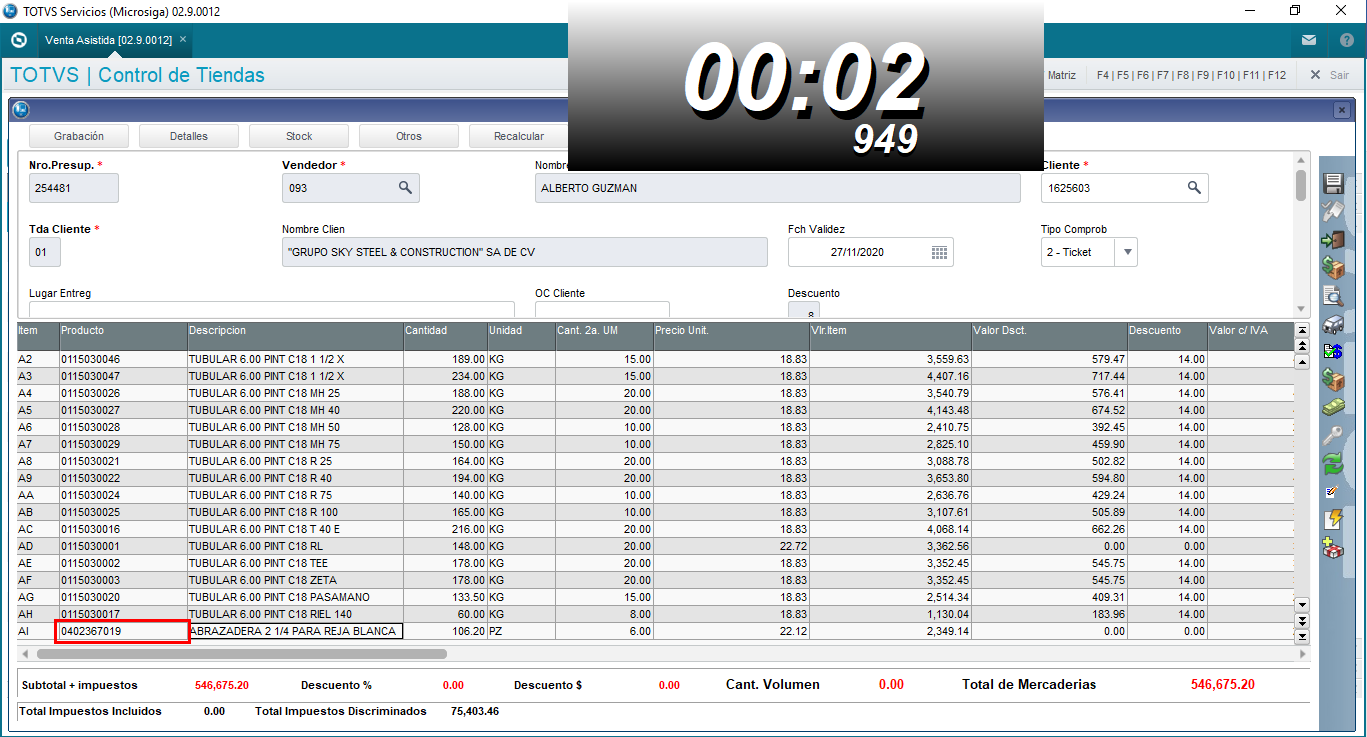Screen dimensions: 1367x737
Task: Select row with TUBULAR 6.00 PINT C18 PASAMANO
Action: click(x=654, y=597)
